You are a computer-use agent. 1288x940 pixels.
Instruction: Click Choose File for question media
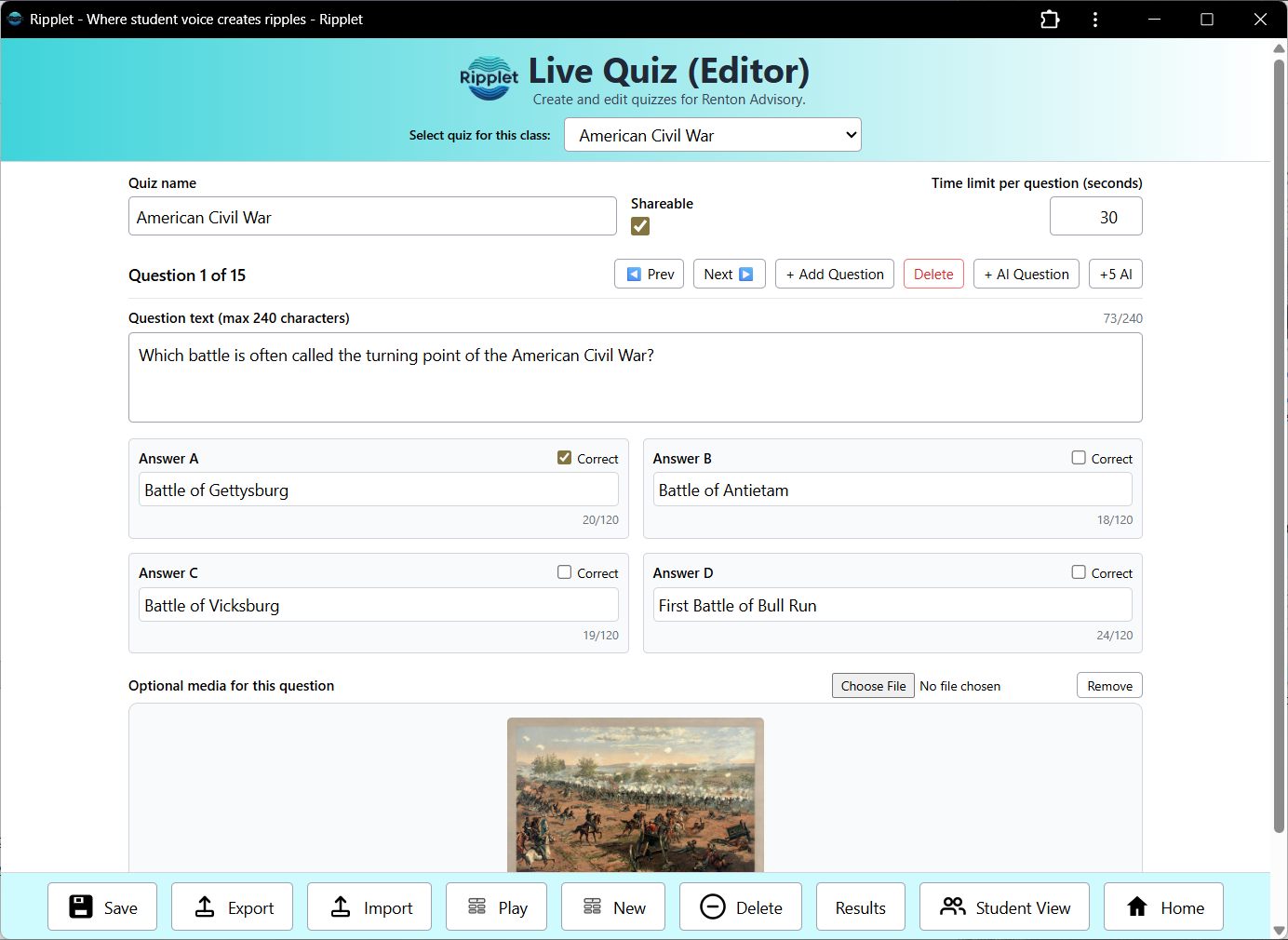873,685
